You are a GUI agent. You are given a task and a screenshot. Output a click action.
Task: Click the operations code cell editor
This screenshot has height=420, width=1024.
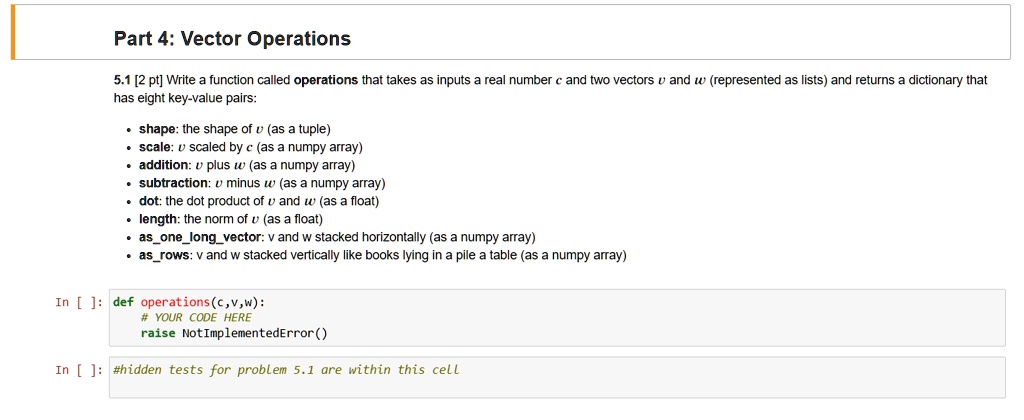tap(557, 317)
